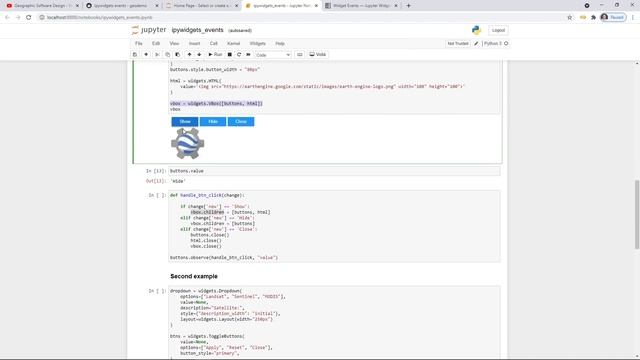The height and width of the screenshot is (360, 640).
Task: Open the Edit menu
Action: pyautogui.click(x=156, y=43)
